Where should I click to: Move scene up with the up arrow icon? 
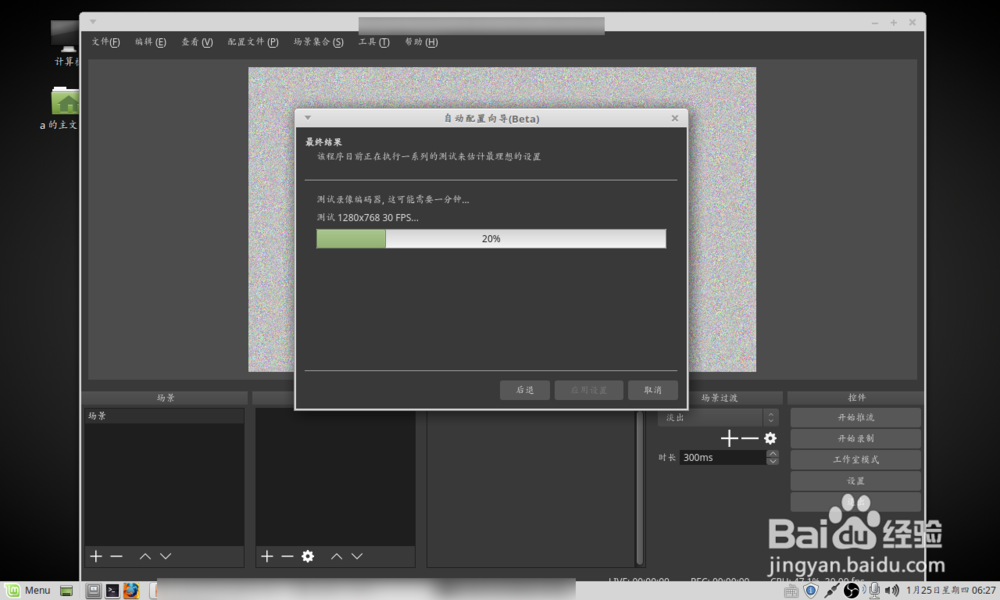(143, 556)
